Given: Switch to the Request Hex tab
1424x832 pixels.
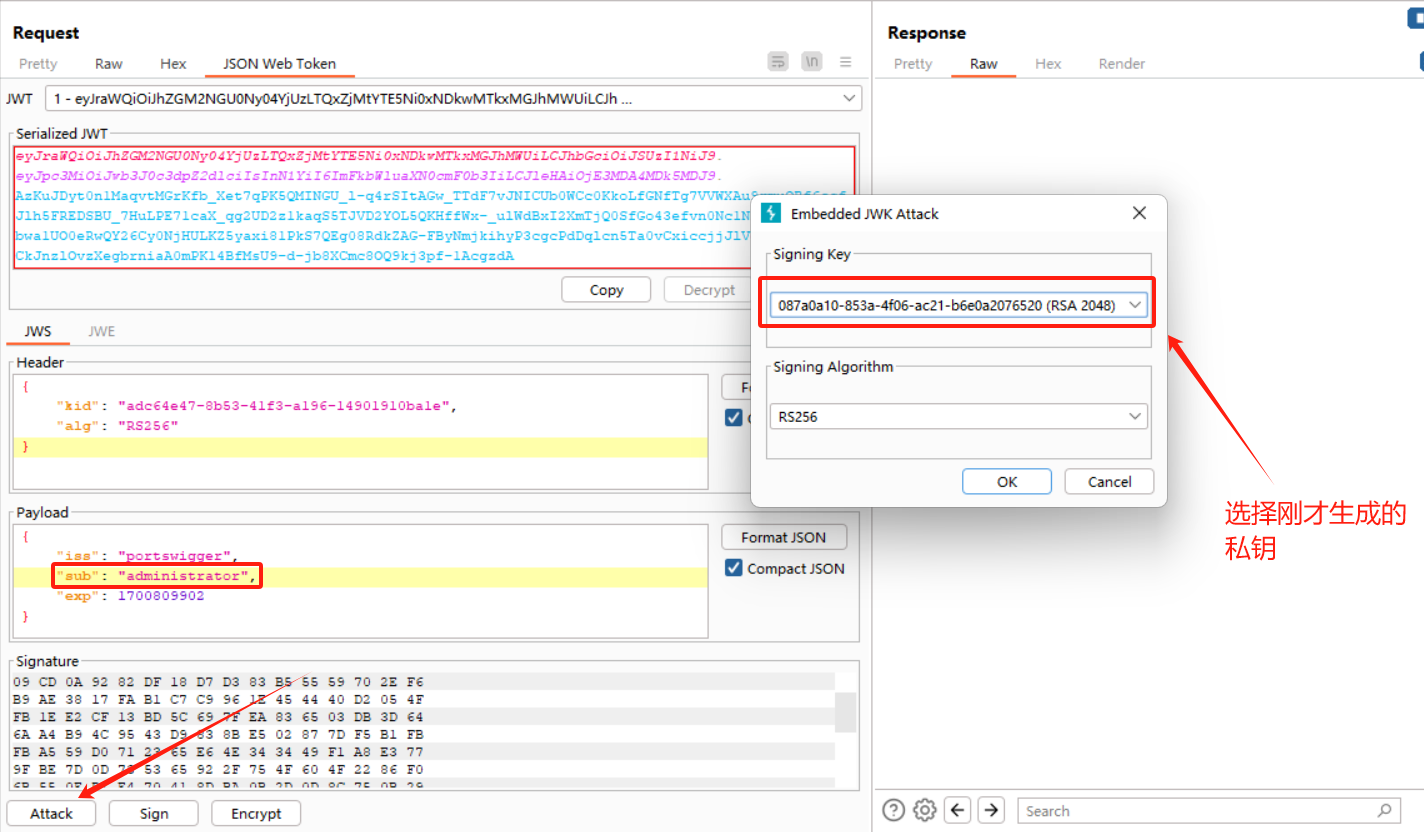Looking at the screenshot, I should [x=173, y=63].
